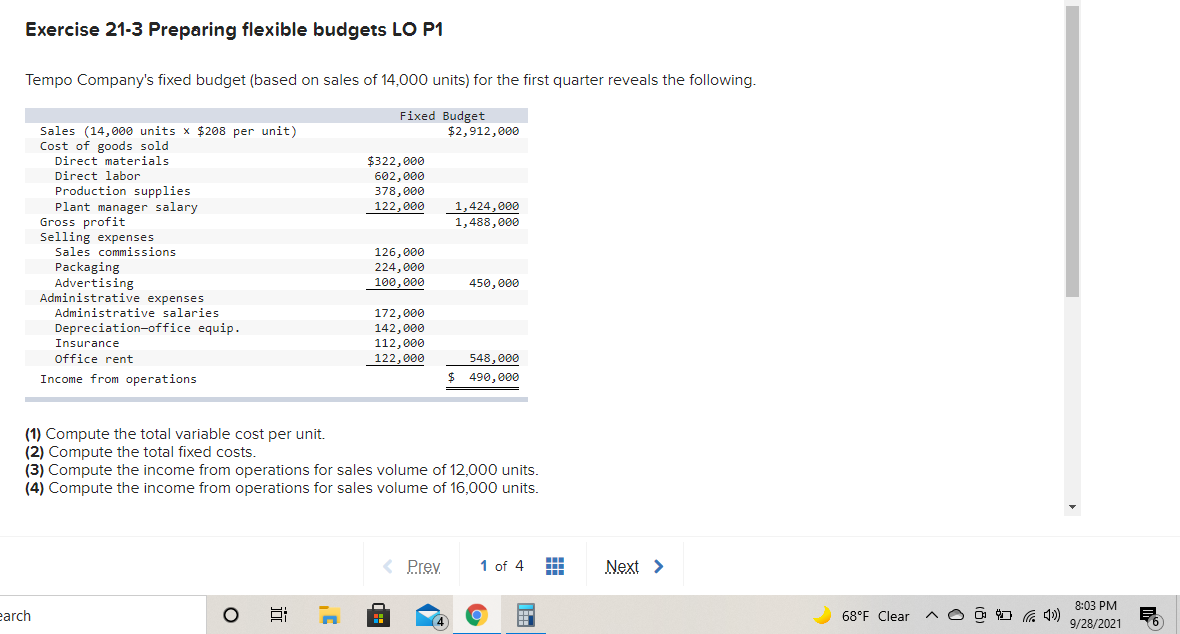Check battery status in the system tray

coord(1006,617)
